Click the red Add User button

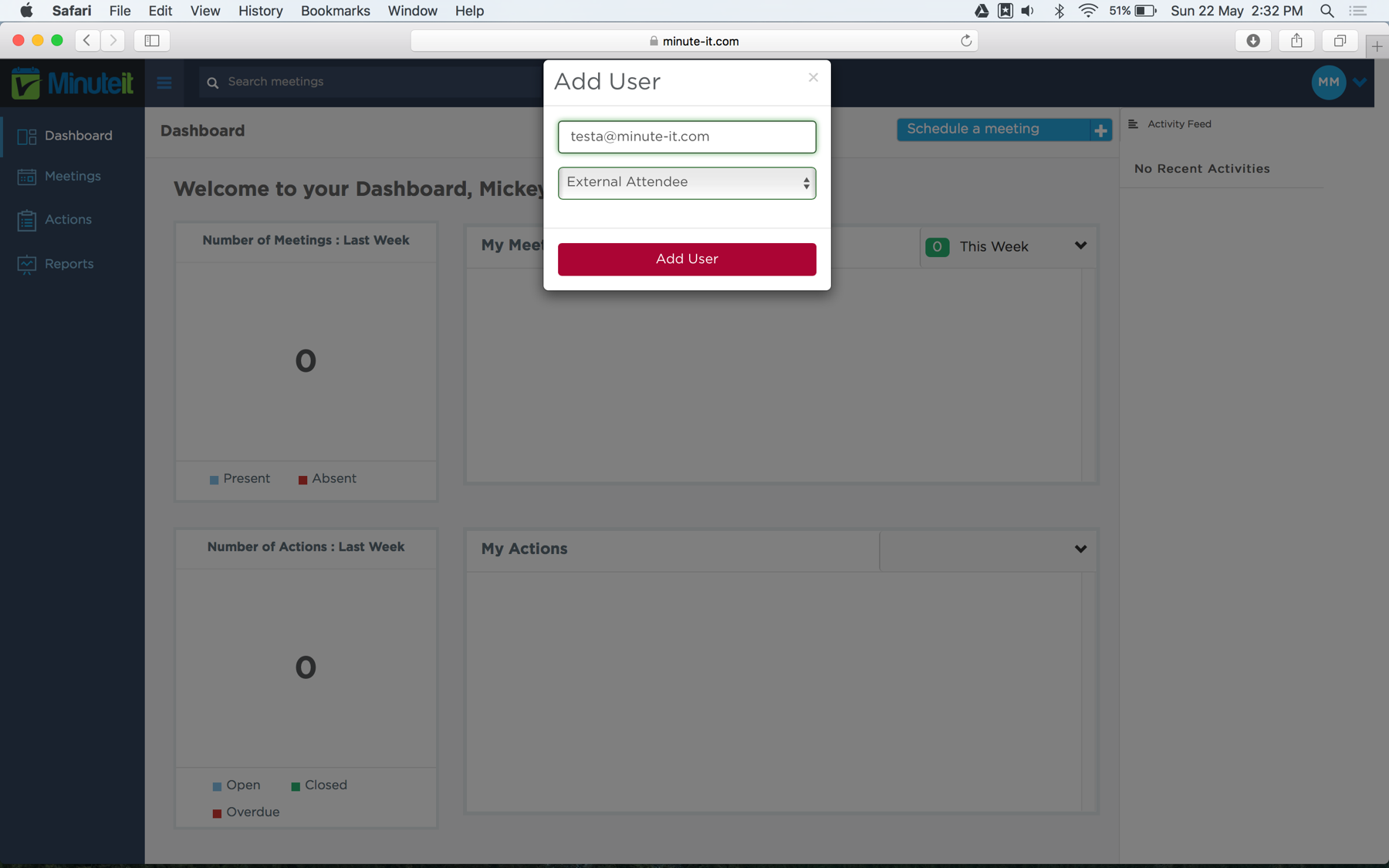pyautogui.click(x=687, y=259)
